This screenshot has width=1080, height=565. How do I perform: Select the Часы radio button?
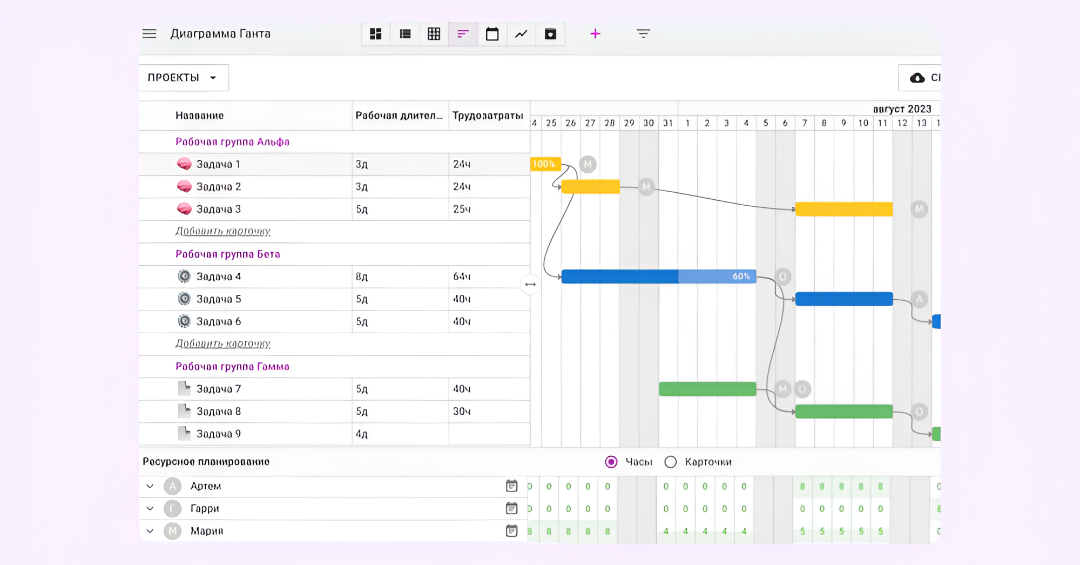pyautogui.click(x=611, y=462)
